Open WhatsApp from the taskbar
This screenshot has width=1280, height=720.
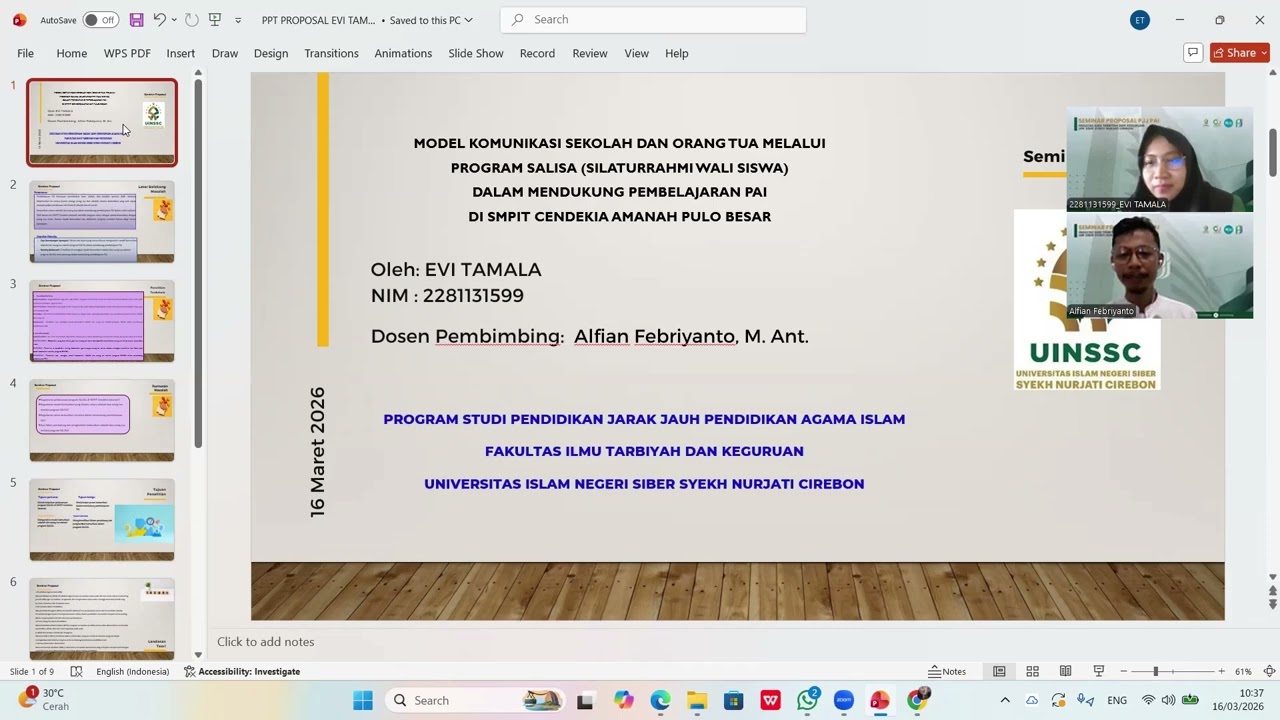[x=808, y=700]
